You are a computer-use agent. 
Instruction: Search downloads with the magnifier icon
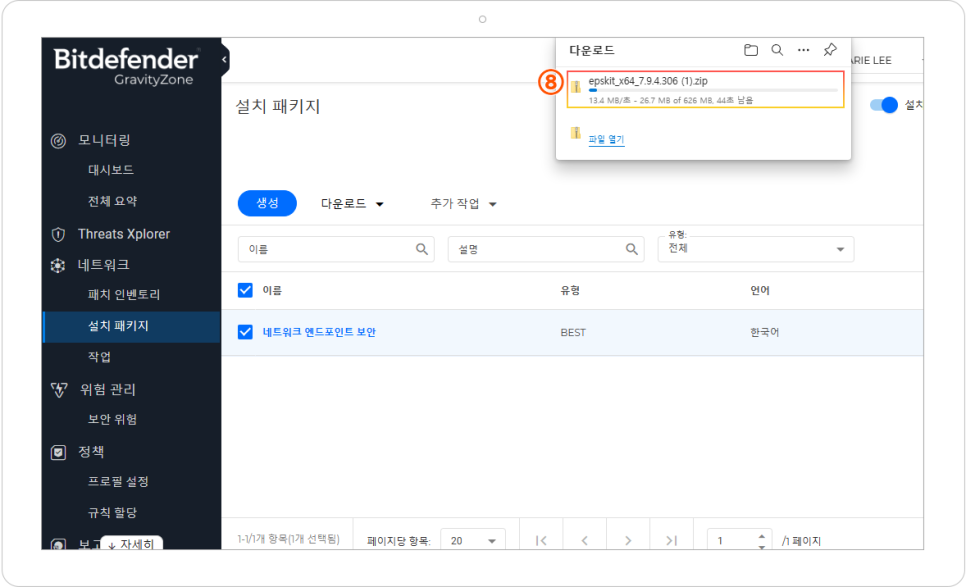[x=777, y=50]
